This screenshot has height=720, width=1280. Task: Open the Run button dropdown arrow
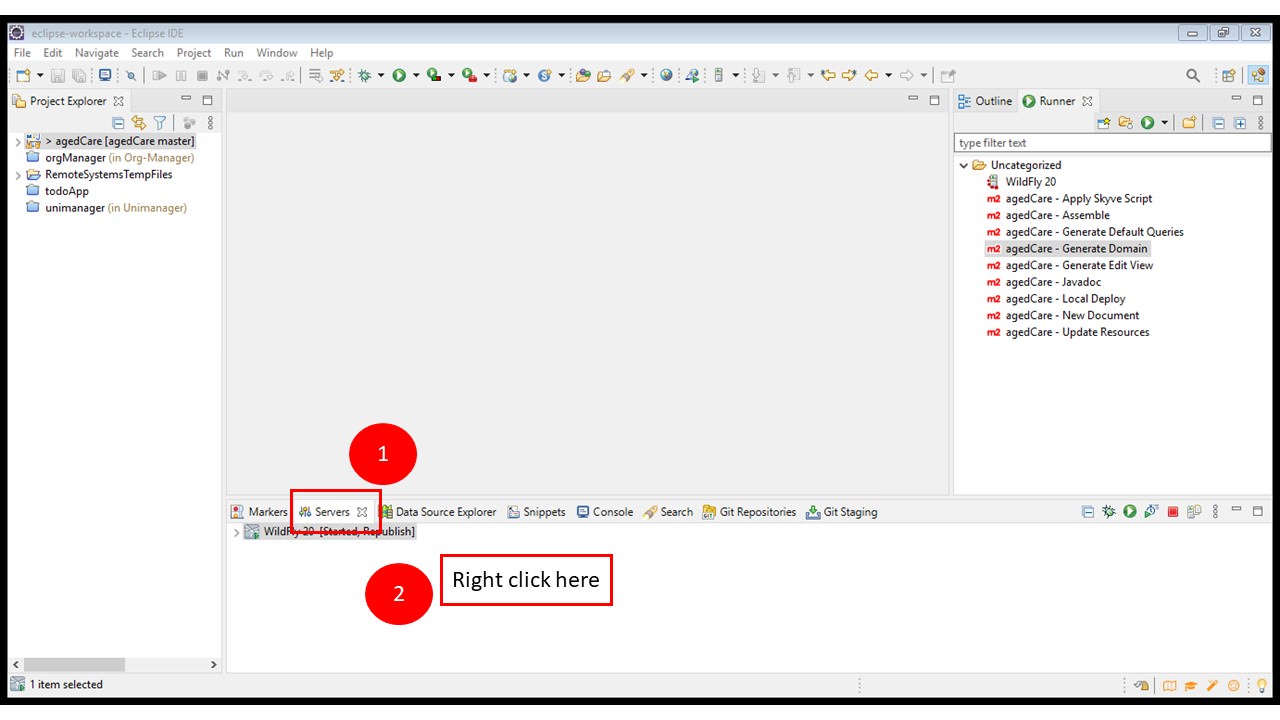coord(416,75)
